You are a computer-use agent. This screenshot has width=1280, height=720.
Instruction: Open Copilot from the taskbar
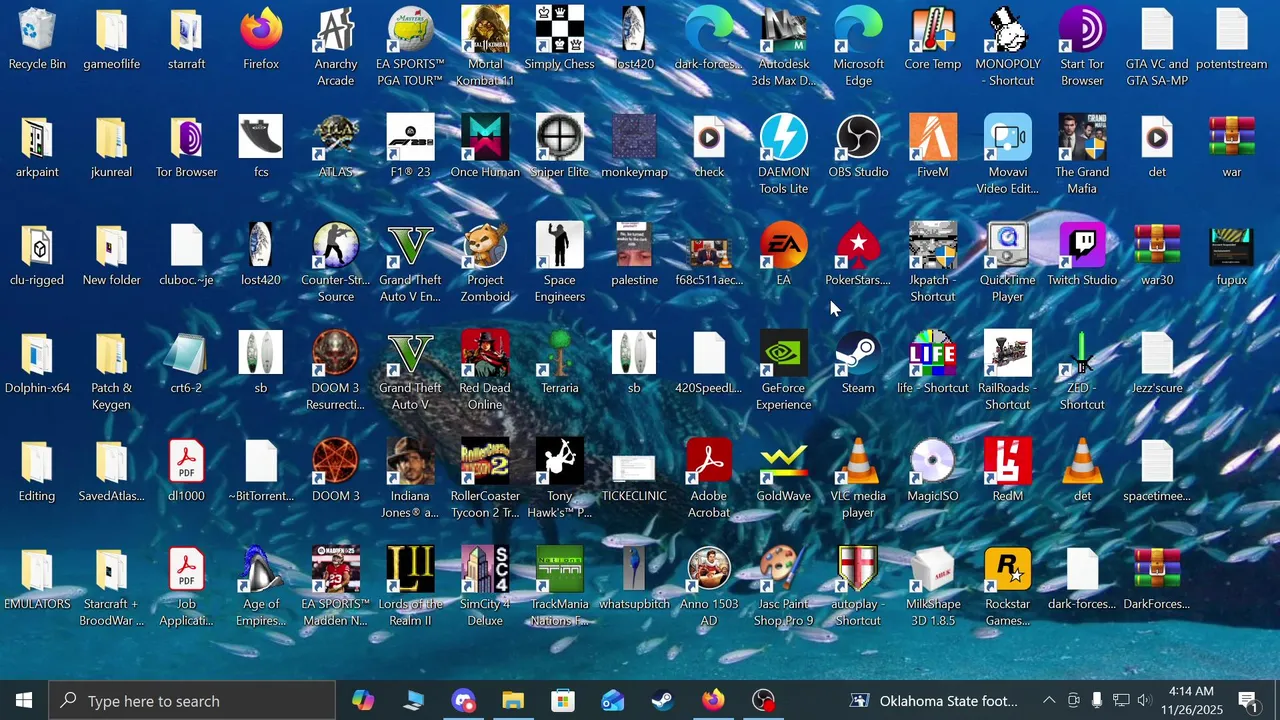click(x=363, y=701)
